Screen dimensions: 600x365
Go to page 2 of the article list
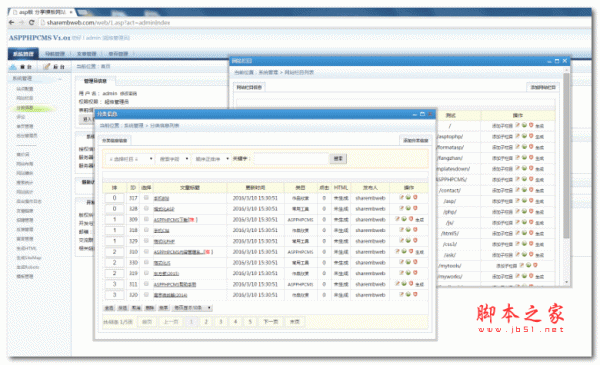(x=206, y=321)
